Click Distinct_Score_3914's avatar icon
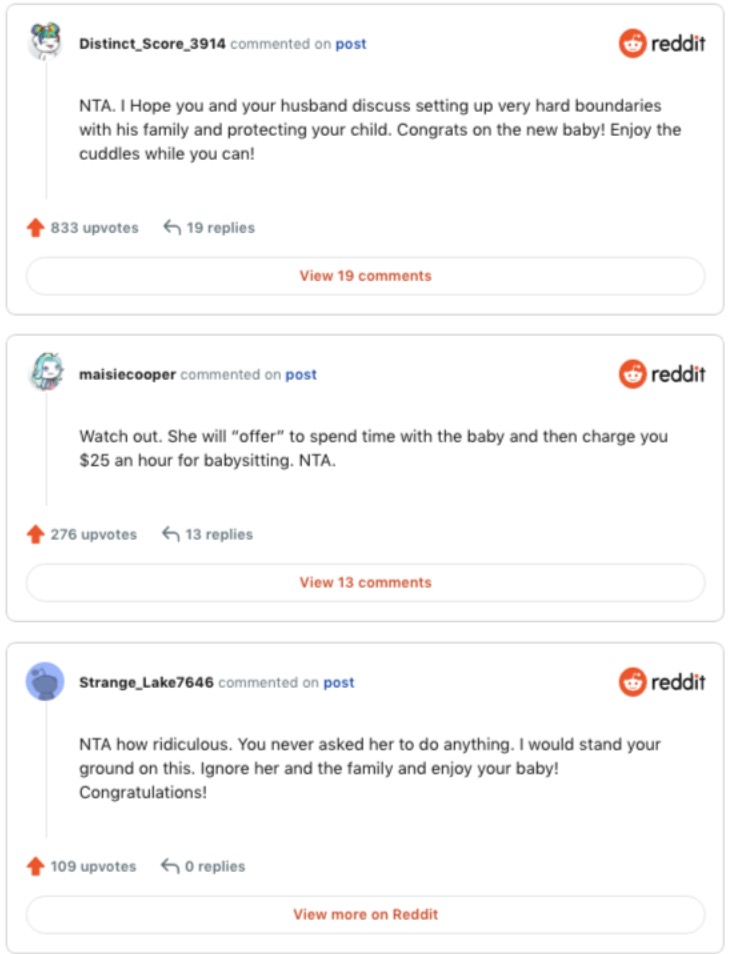Screen dimensions: 732x954 click(45, 43)
